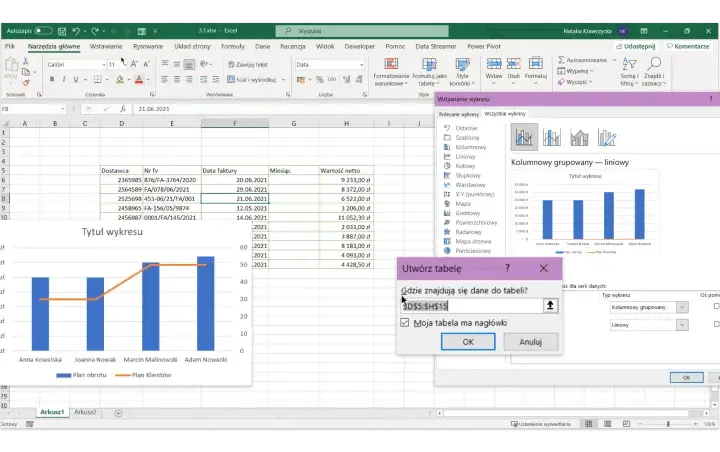Open the Calibri font name dropdown
This screenshot has height=452, width=720.
coord(104,65)
